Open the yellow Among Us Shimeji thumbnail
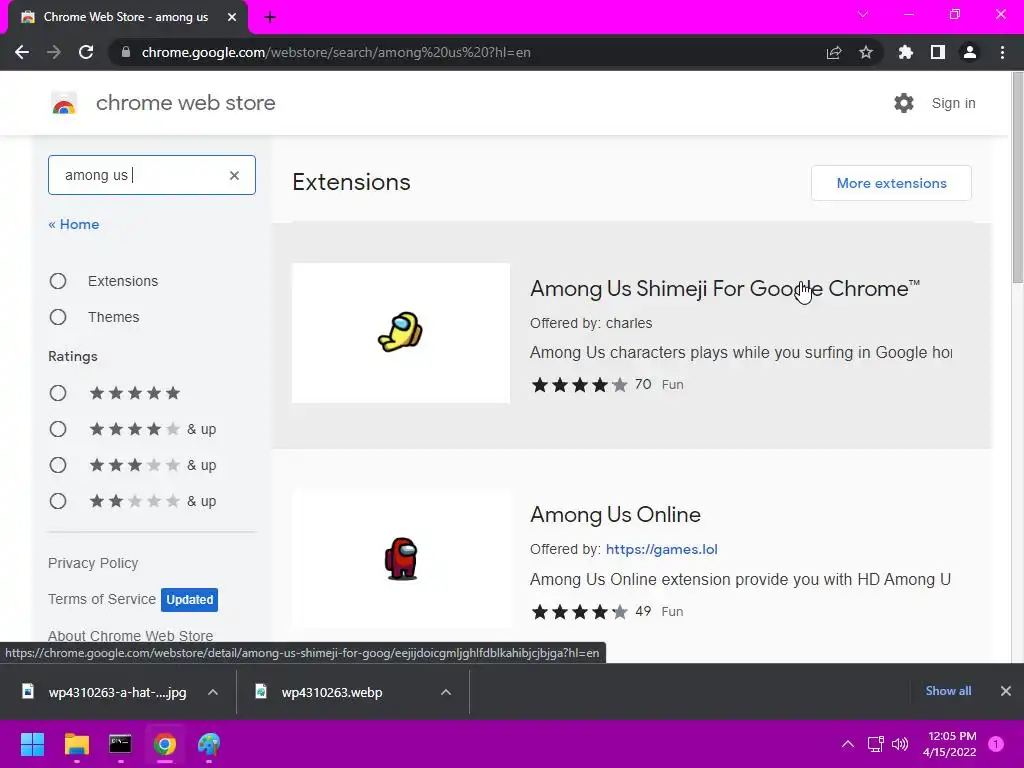The image size is (1024, 768). click(x=400, y=333)
